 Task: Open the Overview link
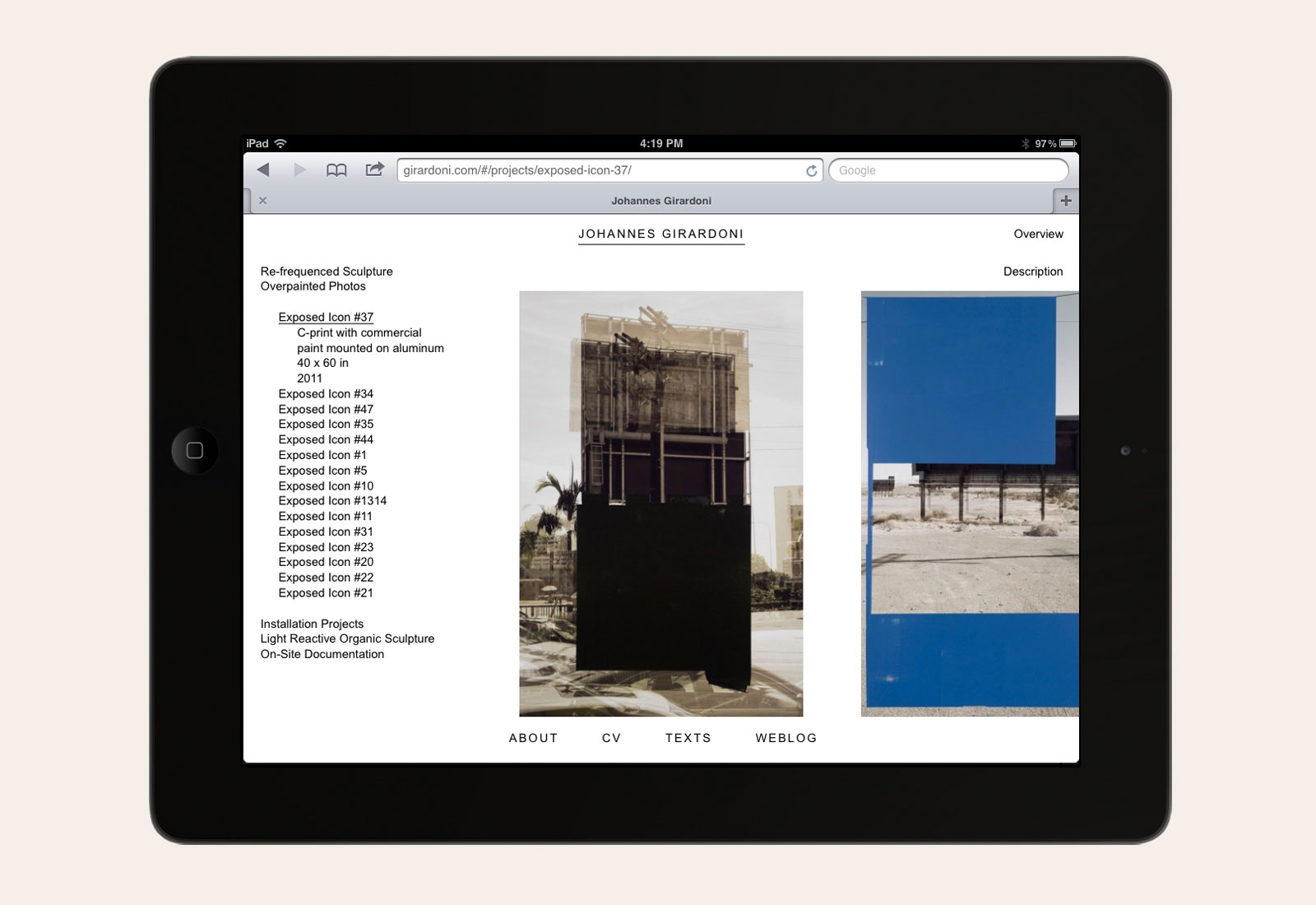click(x=1038, y=234)
